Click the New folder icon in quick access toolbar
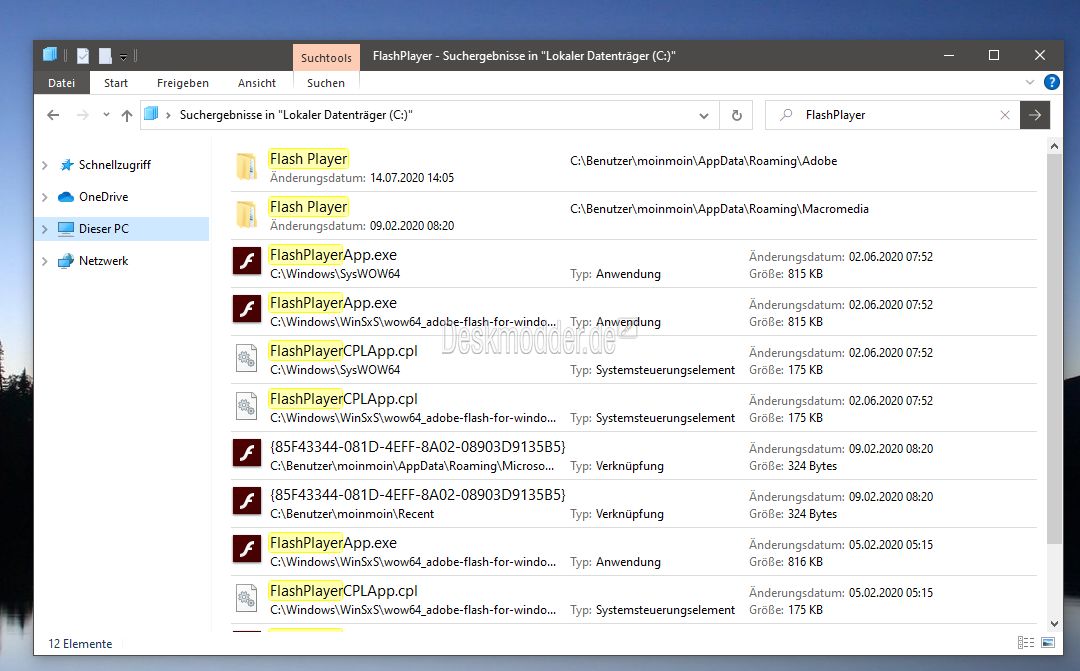 105,56
